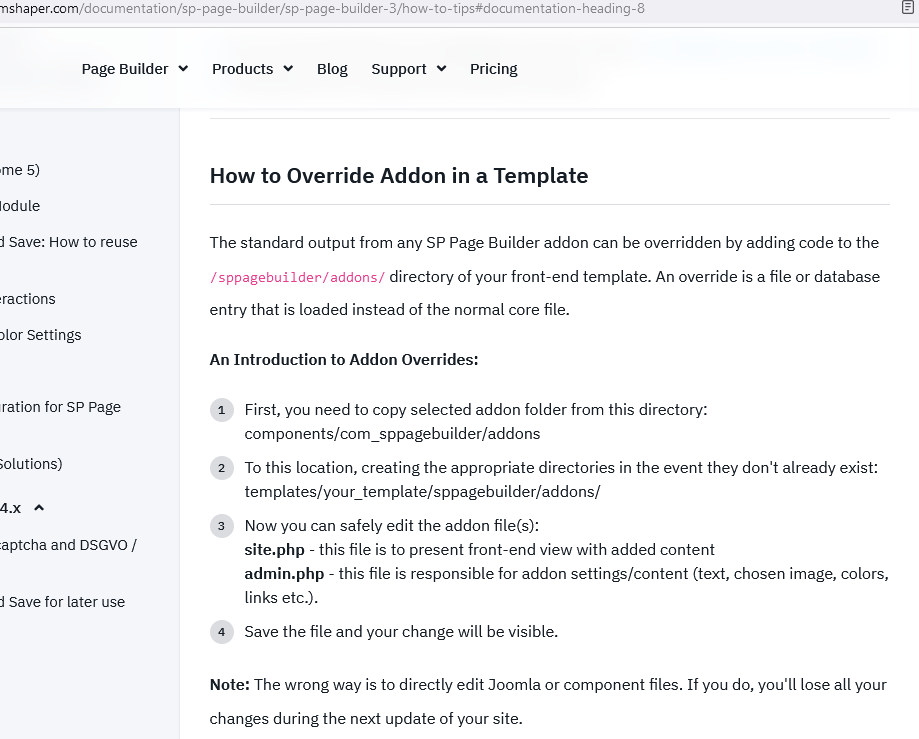
Task: Click the /sppagebuilder/addons/ code snippet
Action: tap(297, 277)
